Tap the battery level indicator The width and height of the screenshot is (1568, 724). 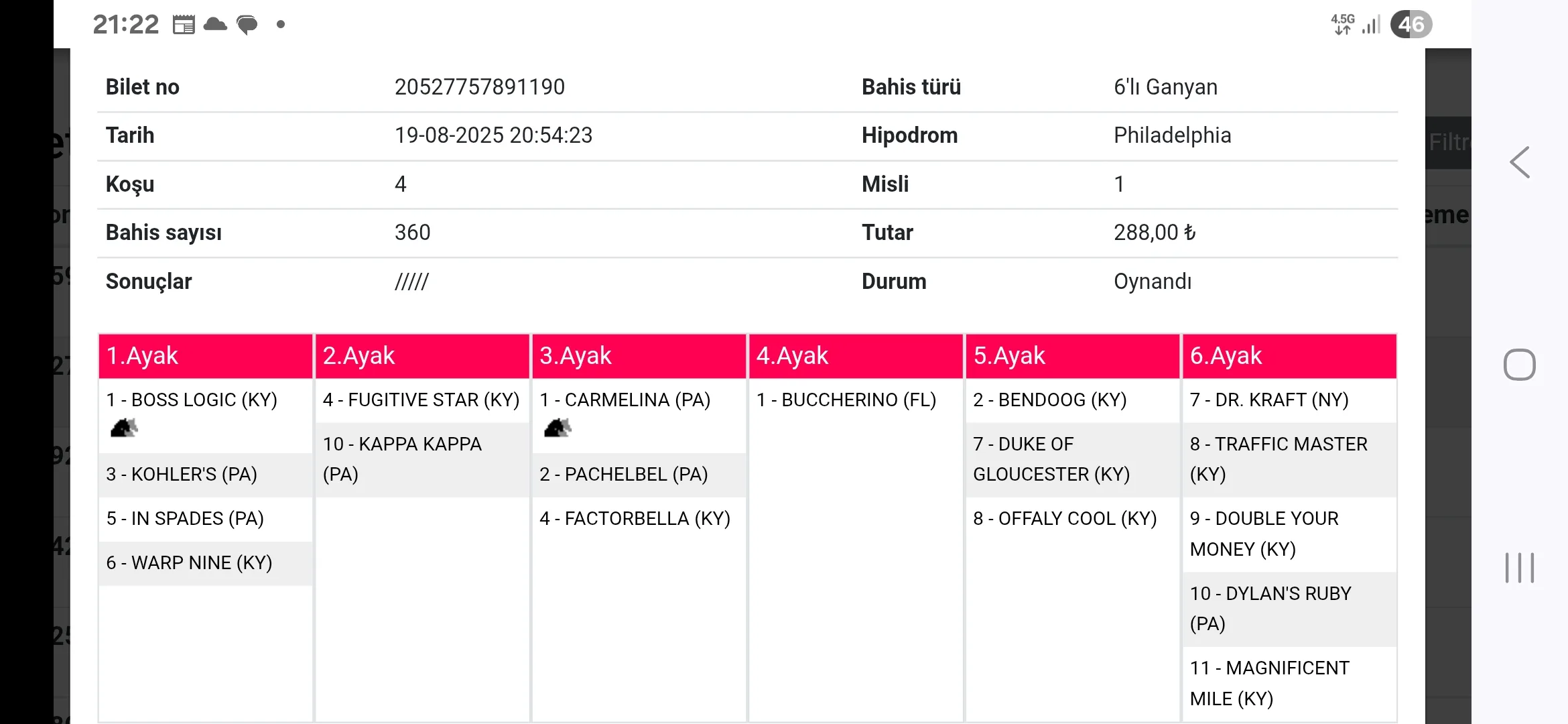coord(1411,25)
